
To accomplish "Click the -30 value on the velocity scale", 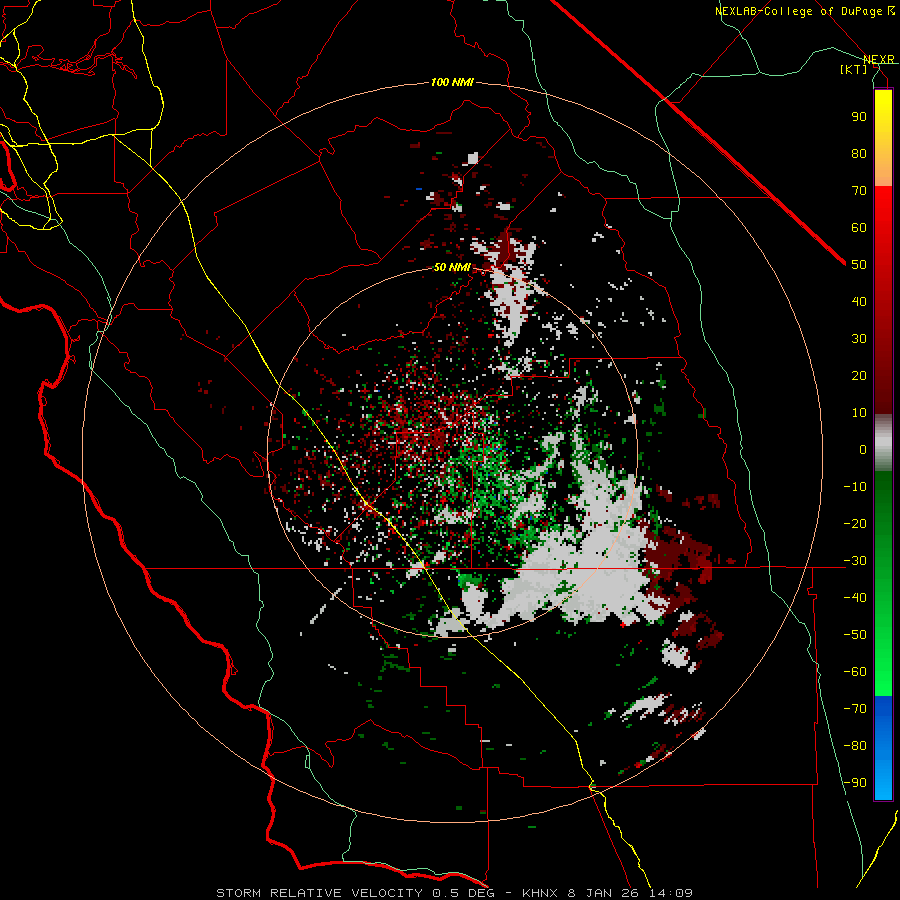I will point(855,561).
